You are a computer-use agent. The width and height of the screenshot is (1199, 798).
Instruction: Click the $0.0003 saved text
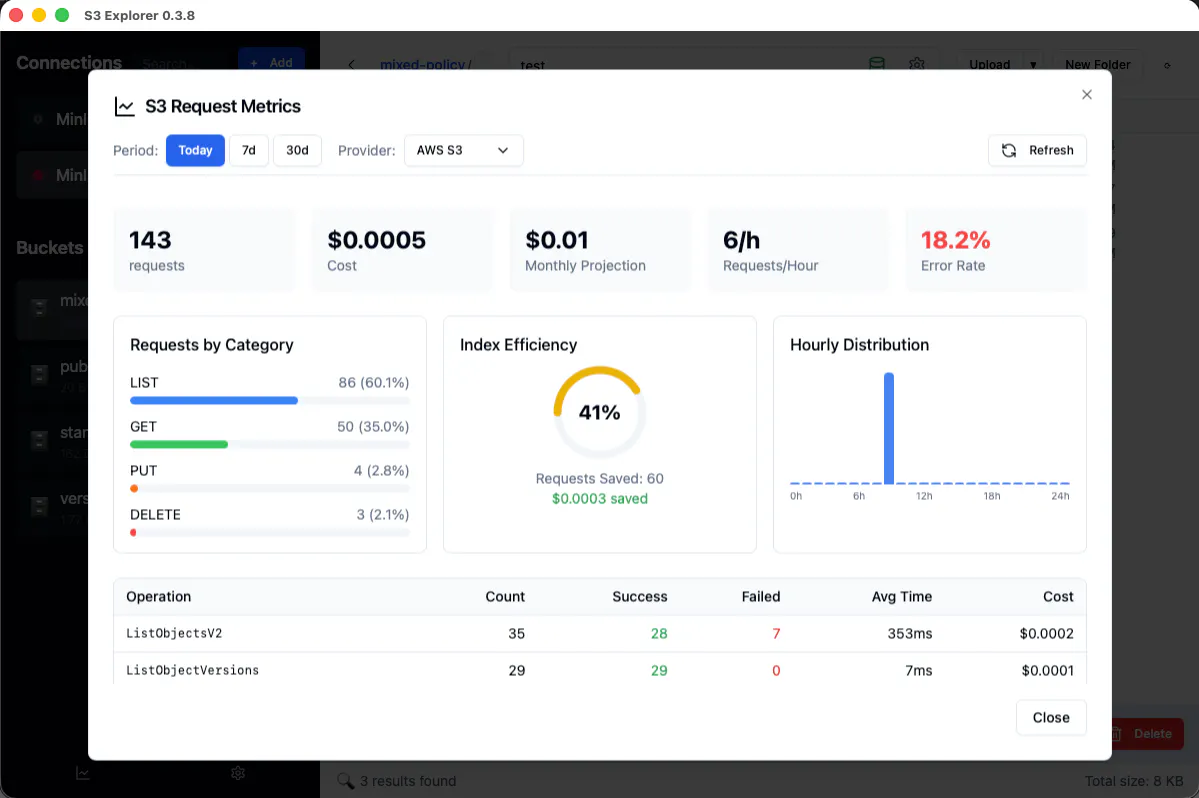[x=600, y=499]
